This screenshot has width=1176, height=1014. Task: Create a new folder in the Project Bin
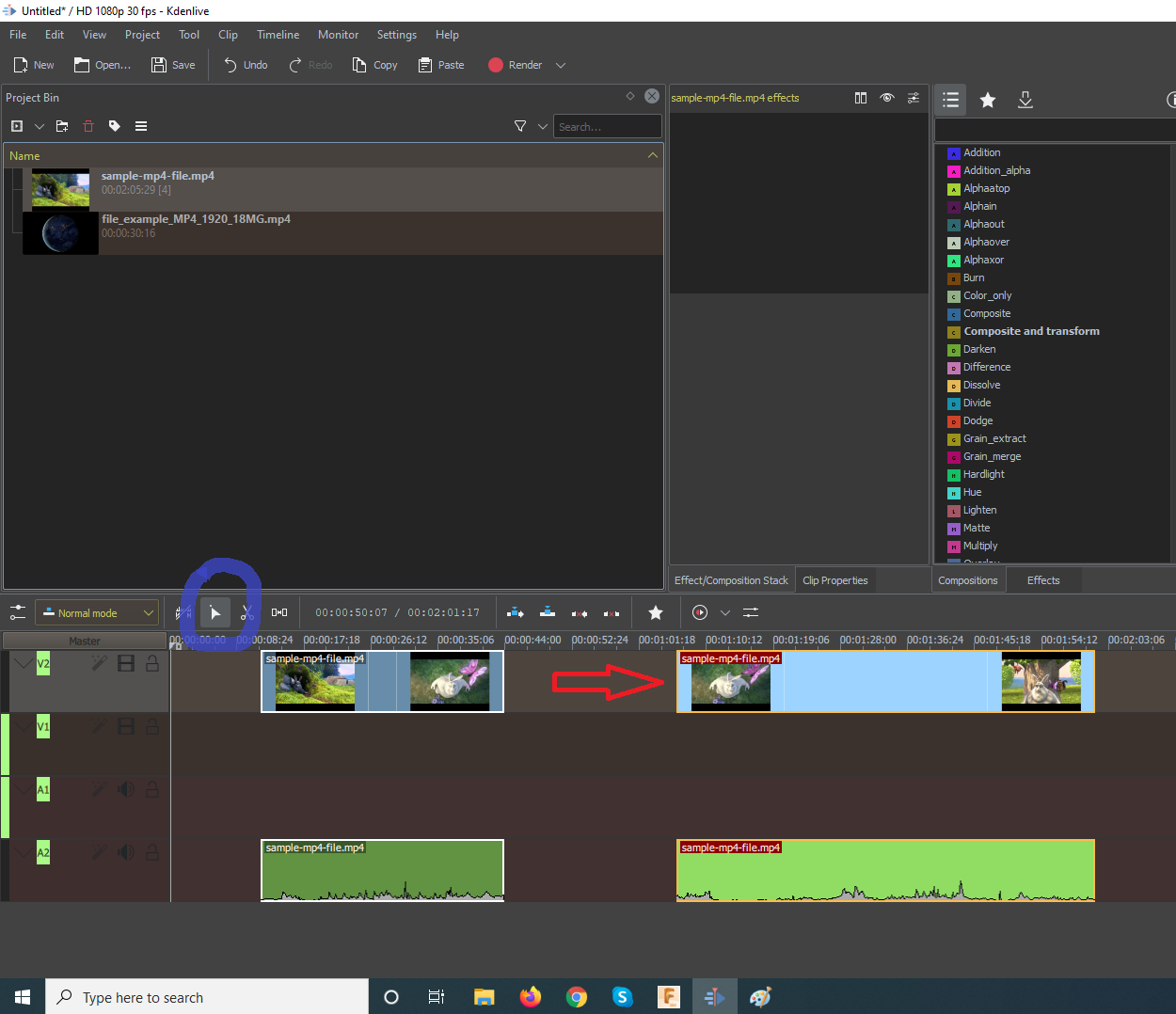(62, 126)
